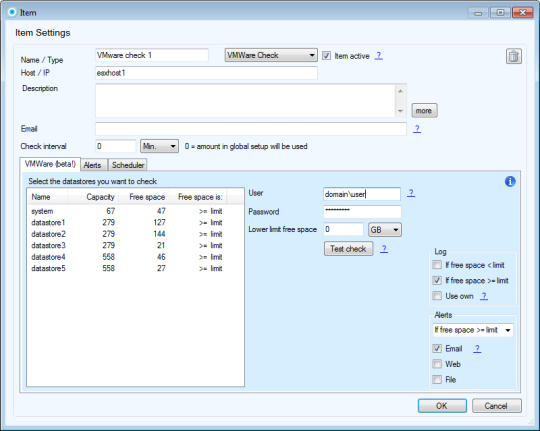This screenshot has width=540, height=431.
Task: Sort by Free space column header
Action: point(143,197)
